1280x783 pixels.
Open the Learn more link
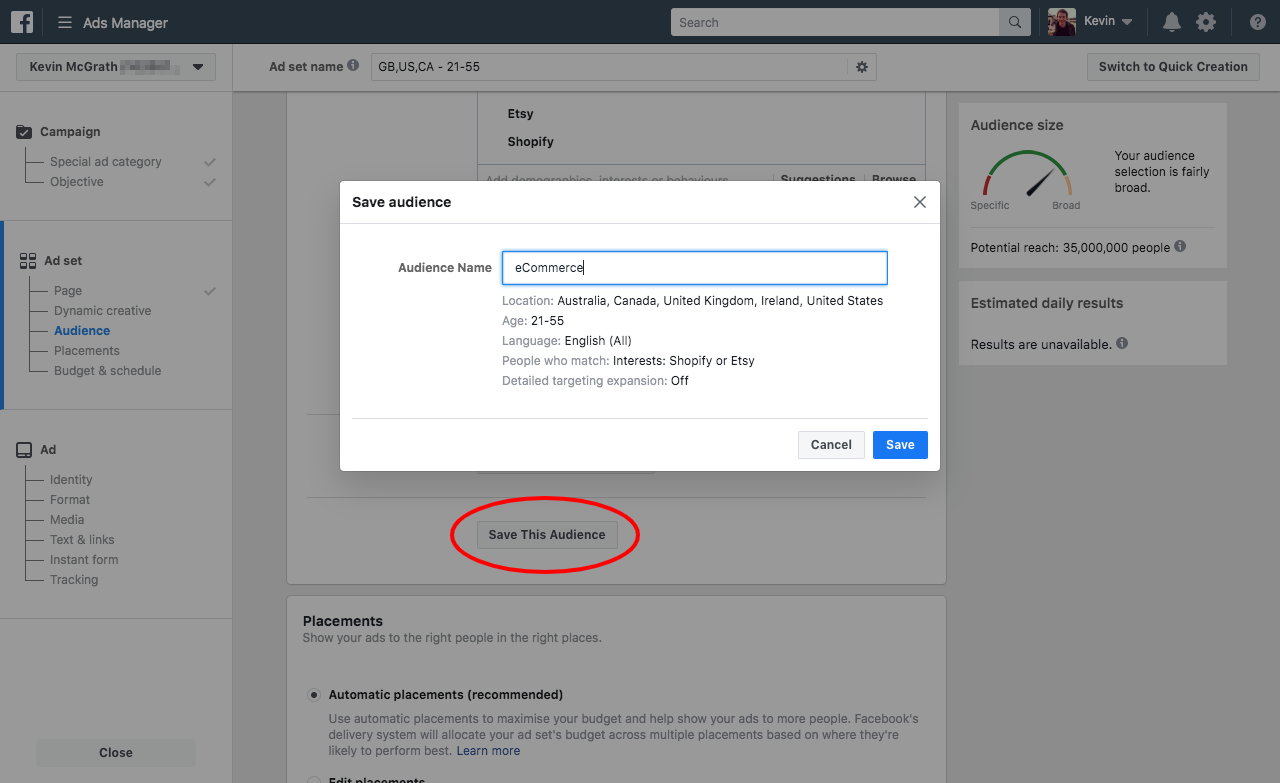[x=488, y=751]
